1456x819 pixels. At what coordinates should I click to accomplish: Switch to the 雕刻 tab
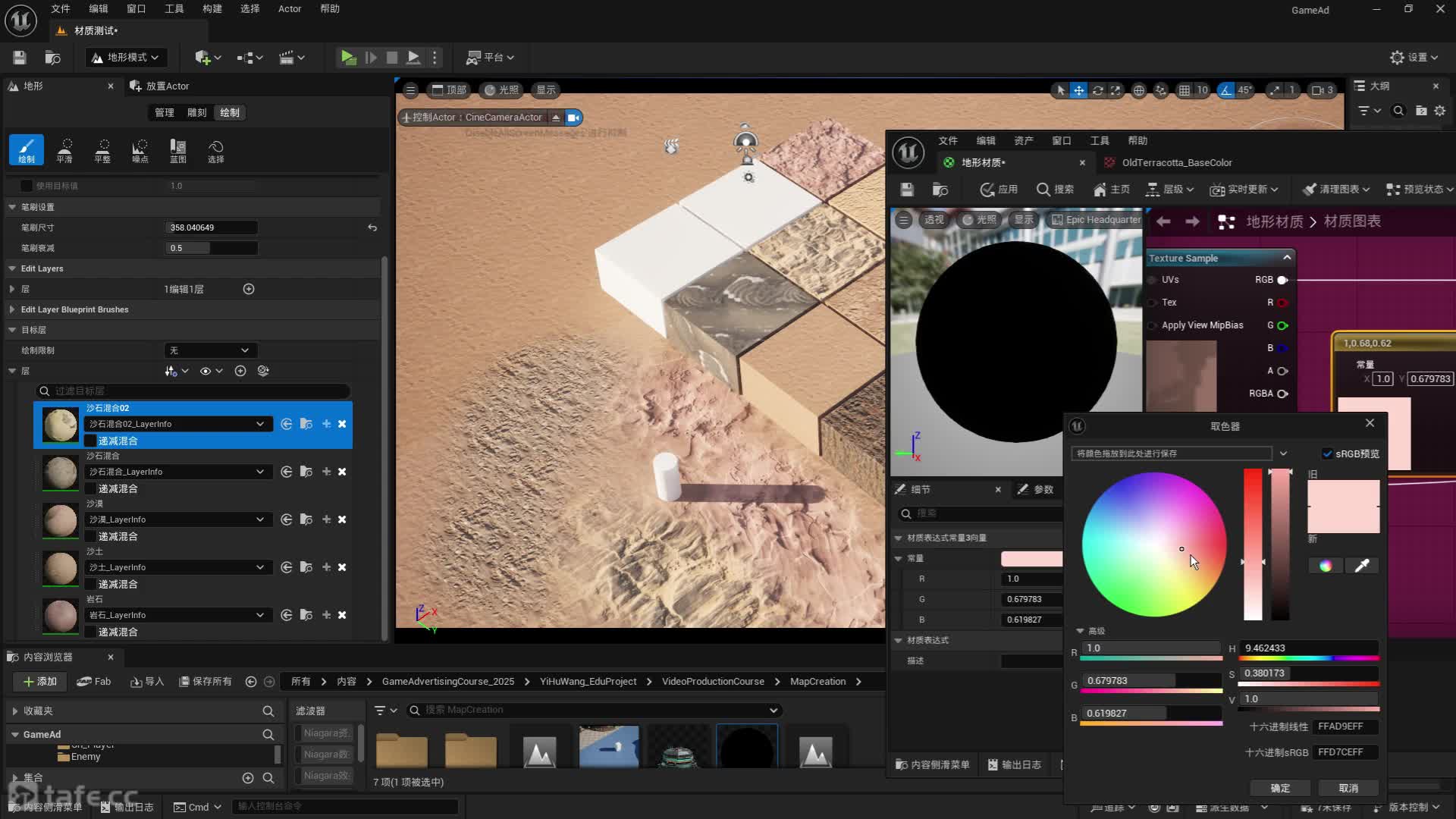tap(196, 112)
